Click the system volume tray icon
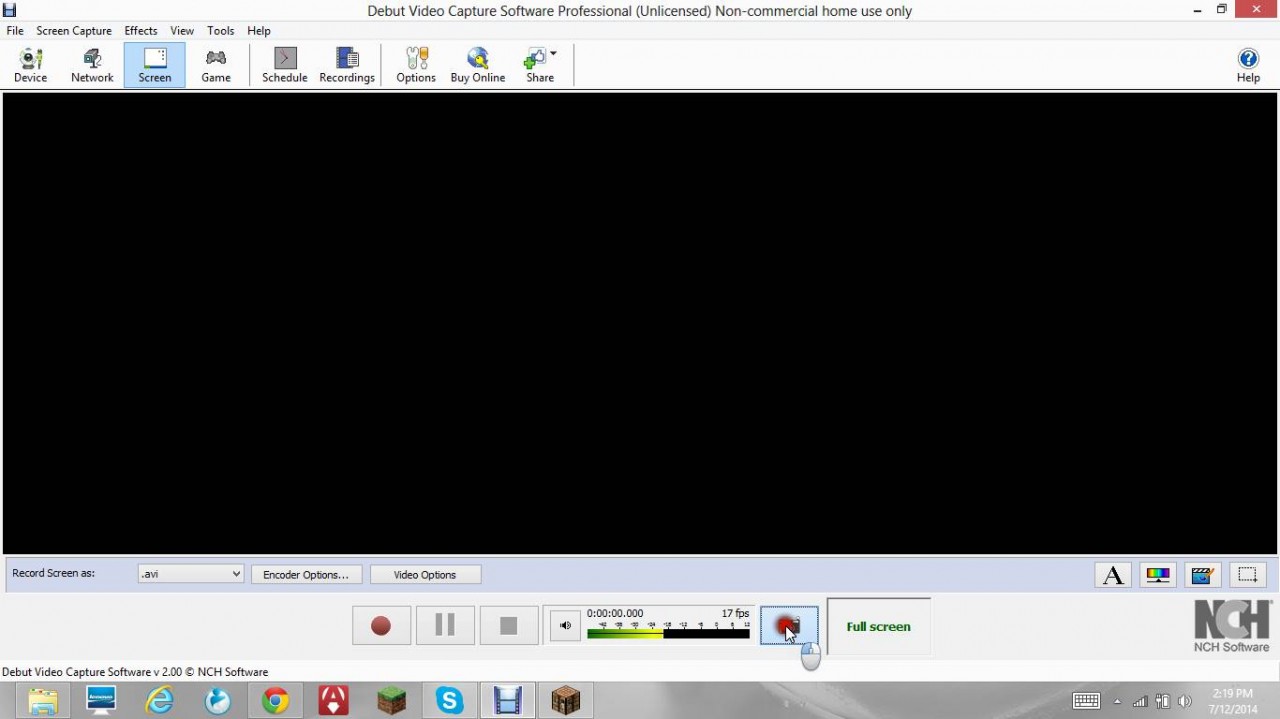The width and height of the screenshot is (1280, 719). pyautogui.click(x=1185, y=701)
